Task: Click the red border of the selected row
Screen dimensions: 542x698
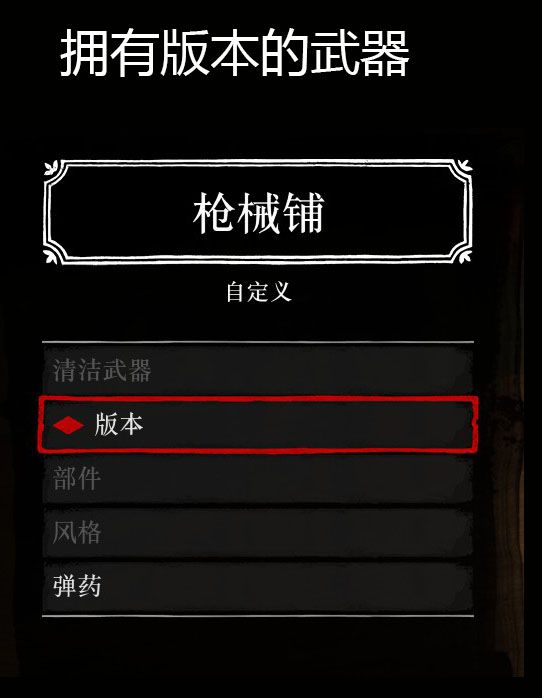Action: [x=258, y=399]
